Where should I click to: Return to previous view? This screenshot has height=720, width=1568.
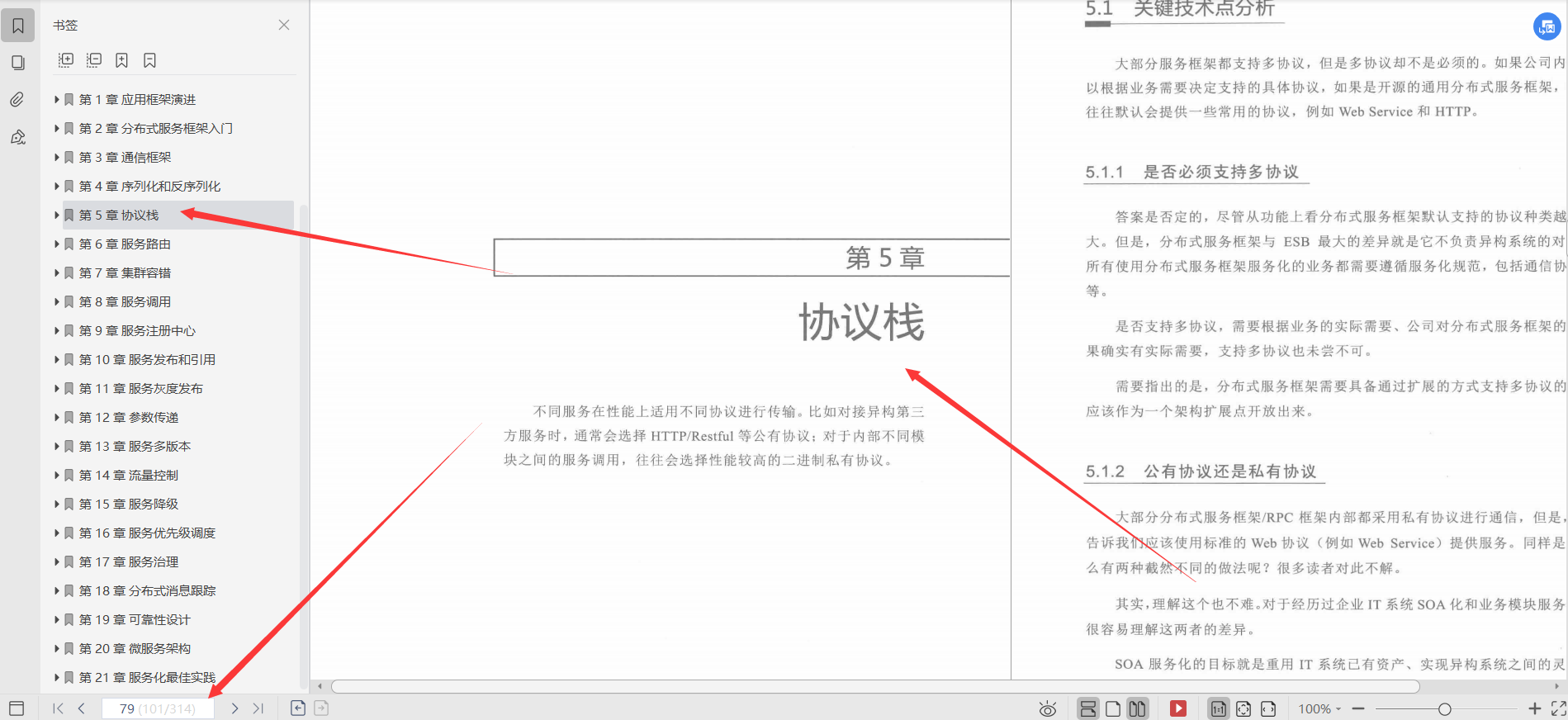[x=298, y=708]
